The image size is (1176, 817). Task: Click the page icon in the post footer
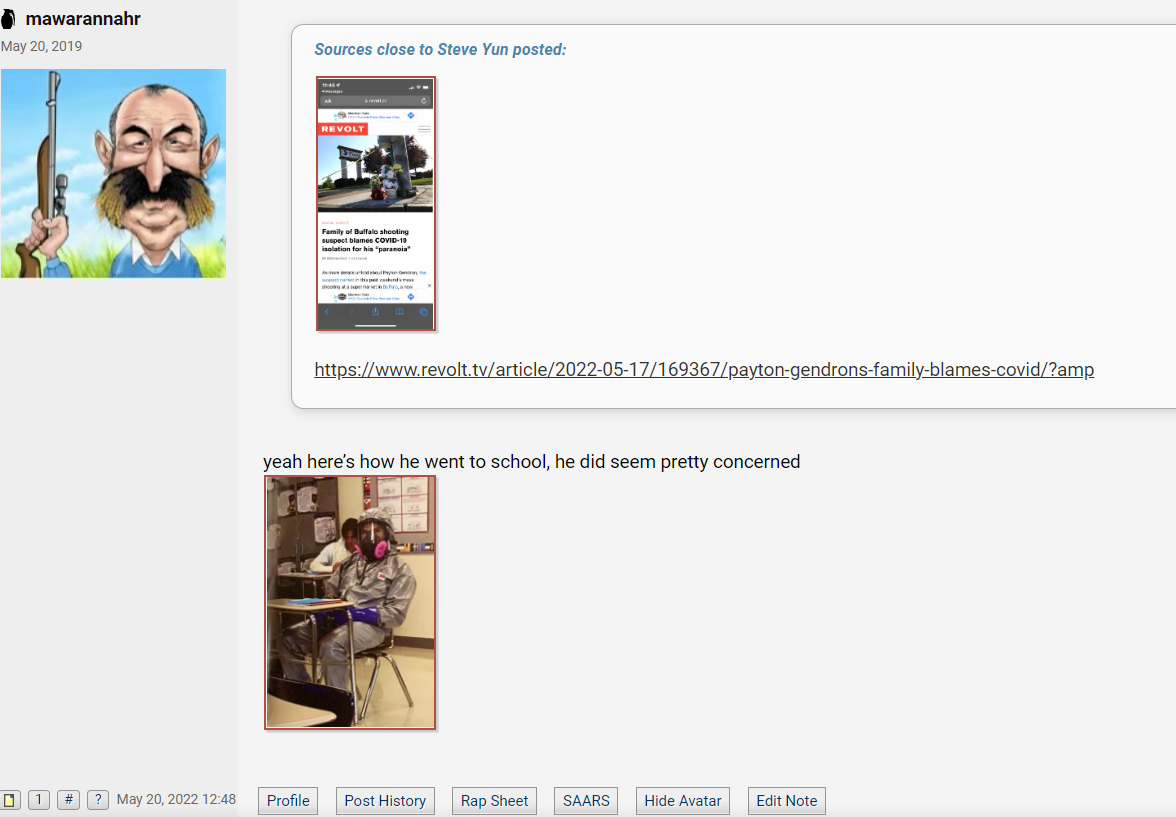(10, 800)
